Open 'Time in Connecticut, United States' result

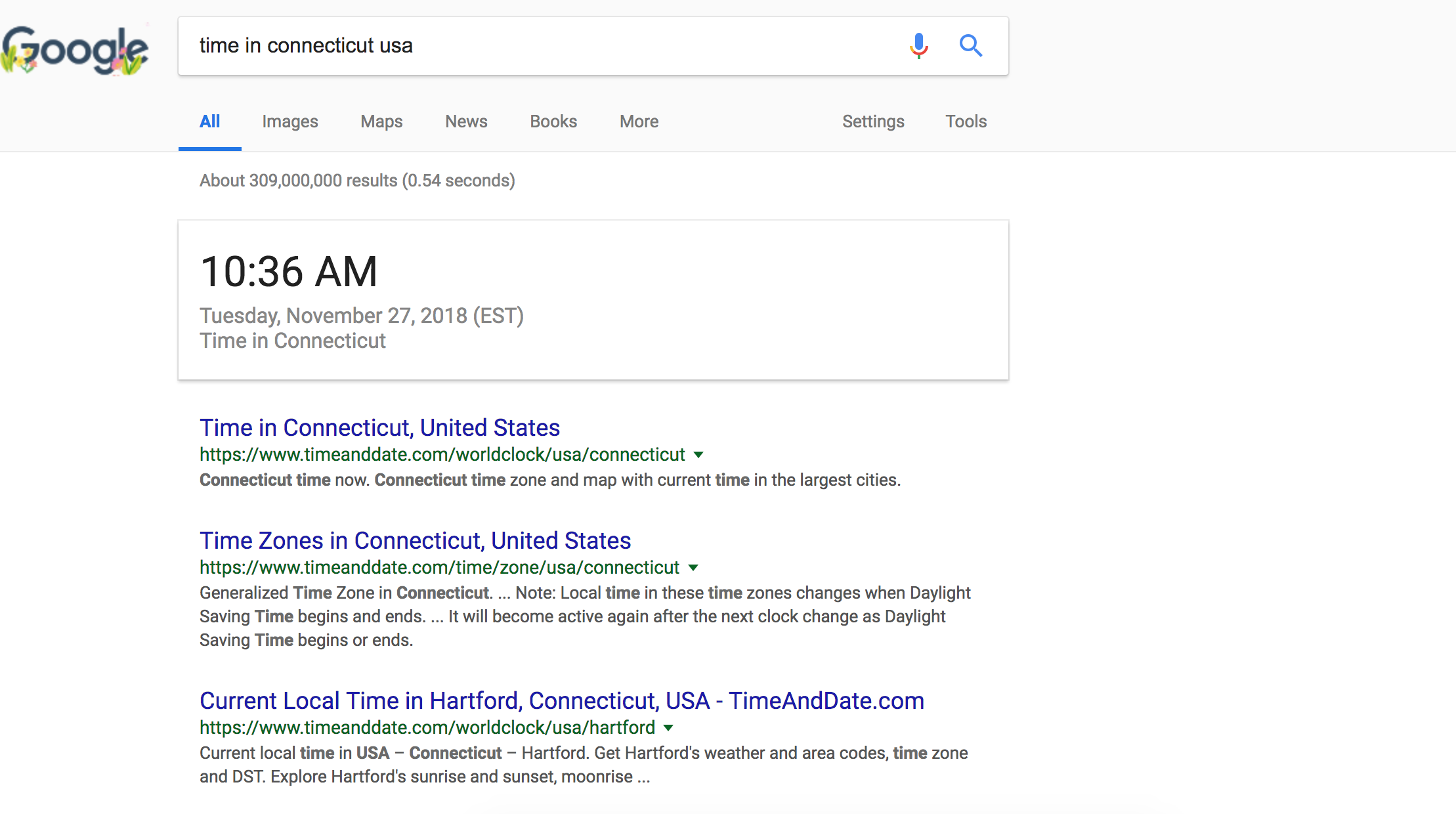[379, 428]
